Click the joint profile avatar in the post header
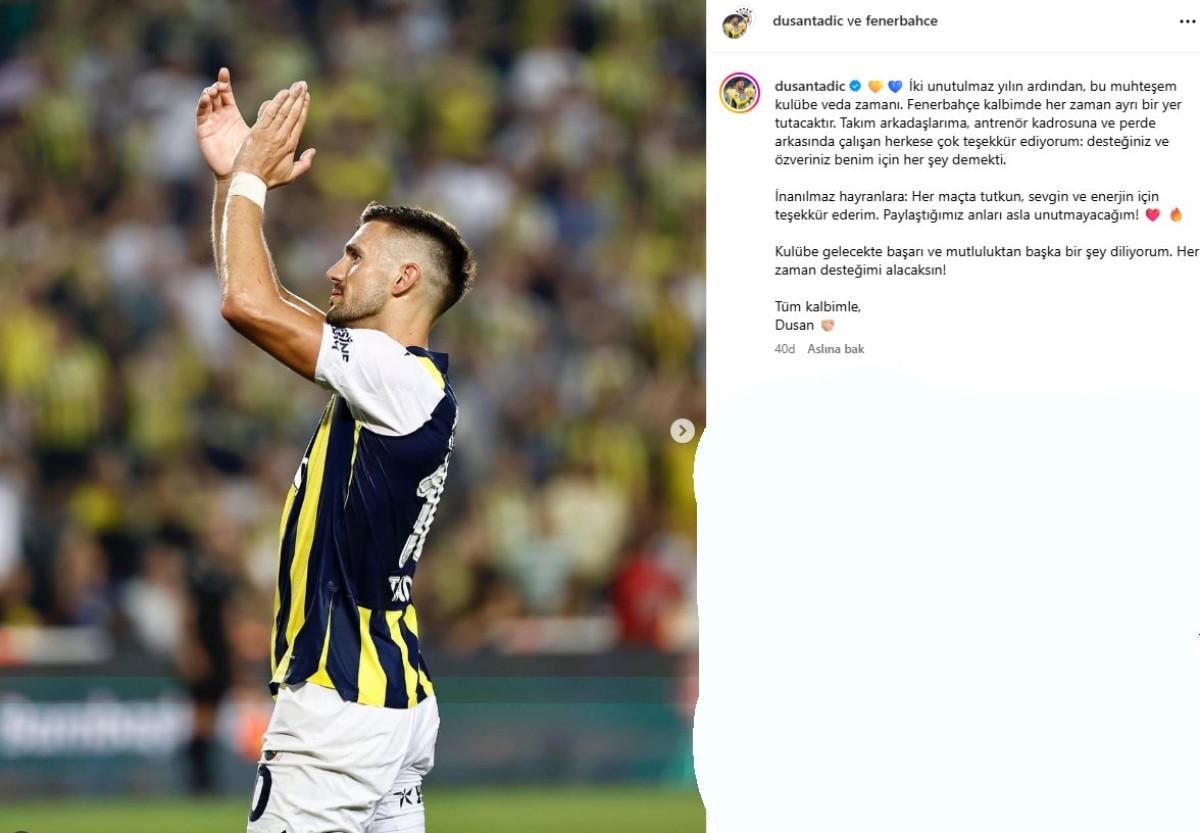Image resolution: width=1200 pixels, height=833 pixels. click(737, 22)
